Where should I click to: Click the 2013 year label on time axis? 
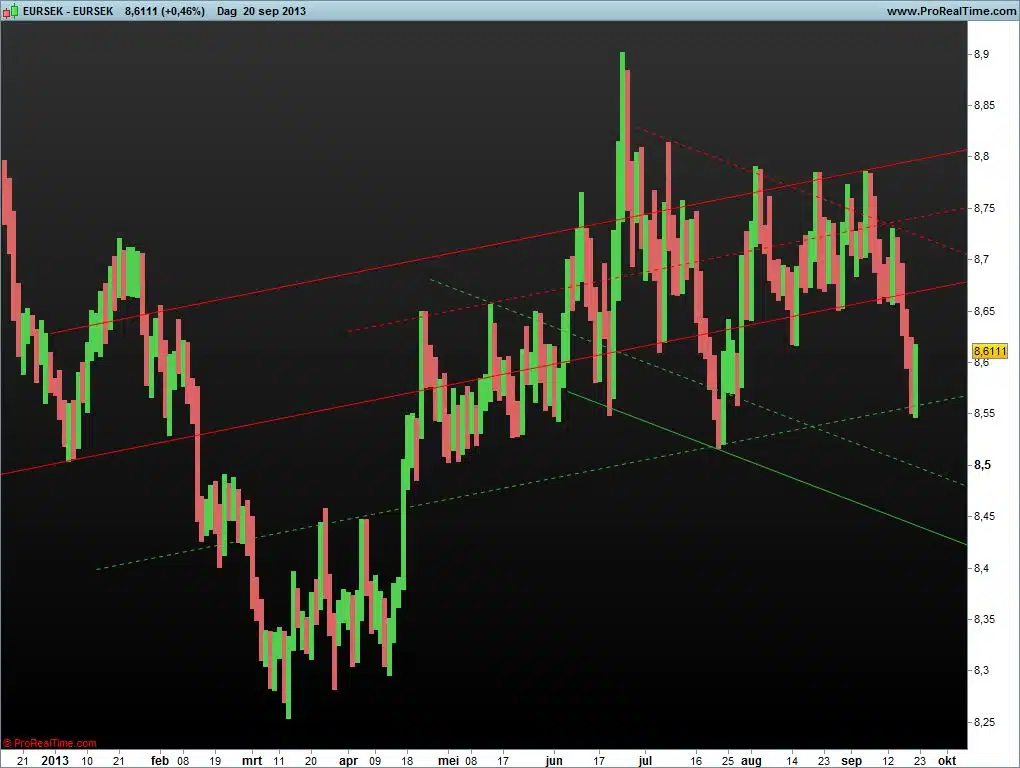pos(55,760)
